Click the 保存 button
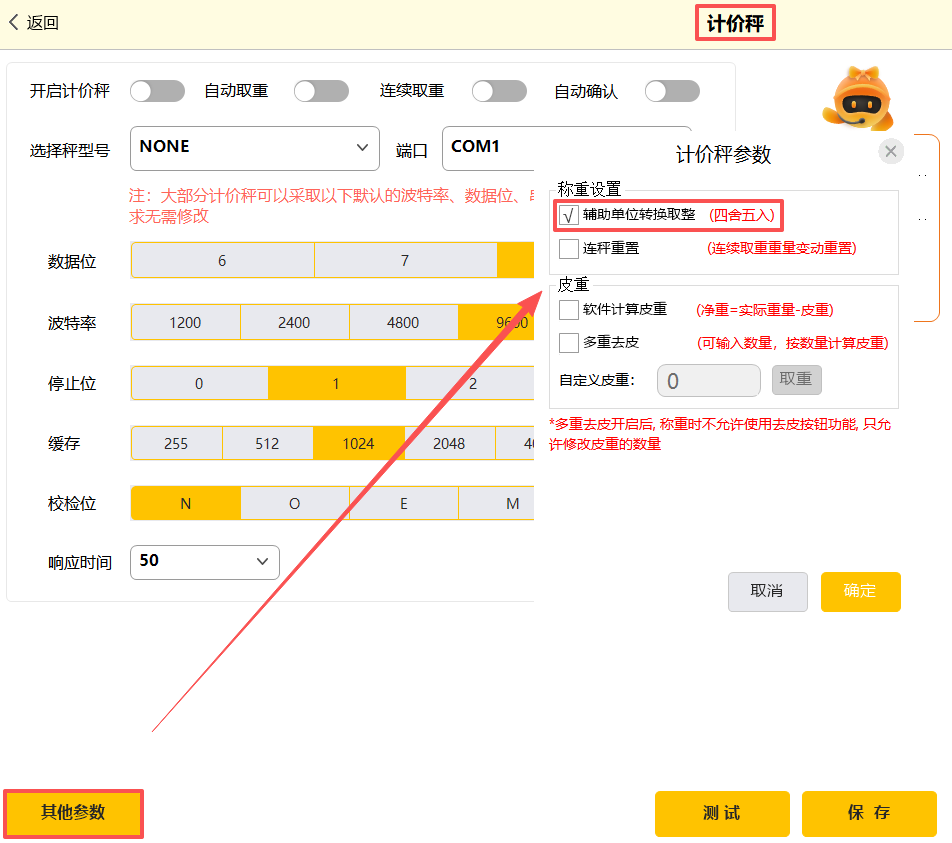This screenshot has width=952, height=843. click(x=868, y=813)
